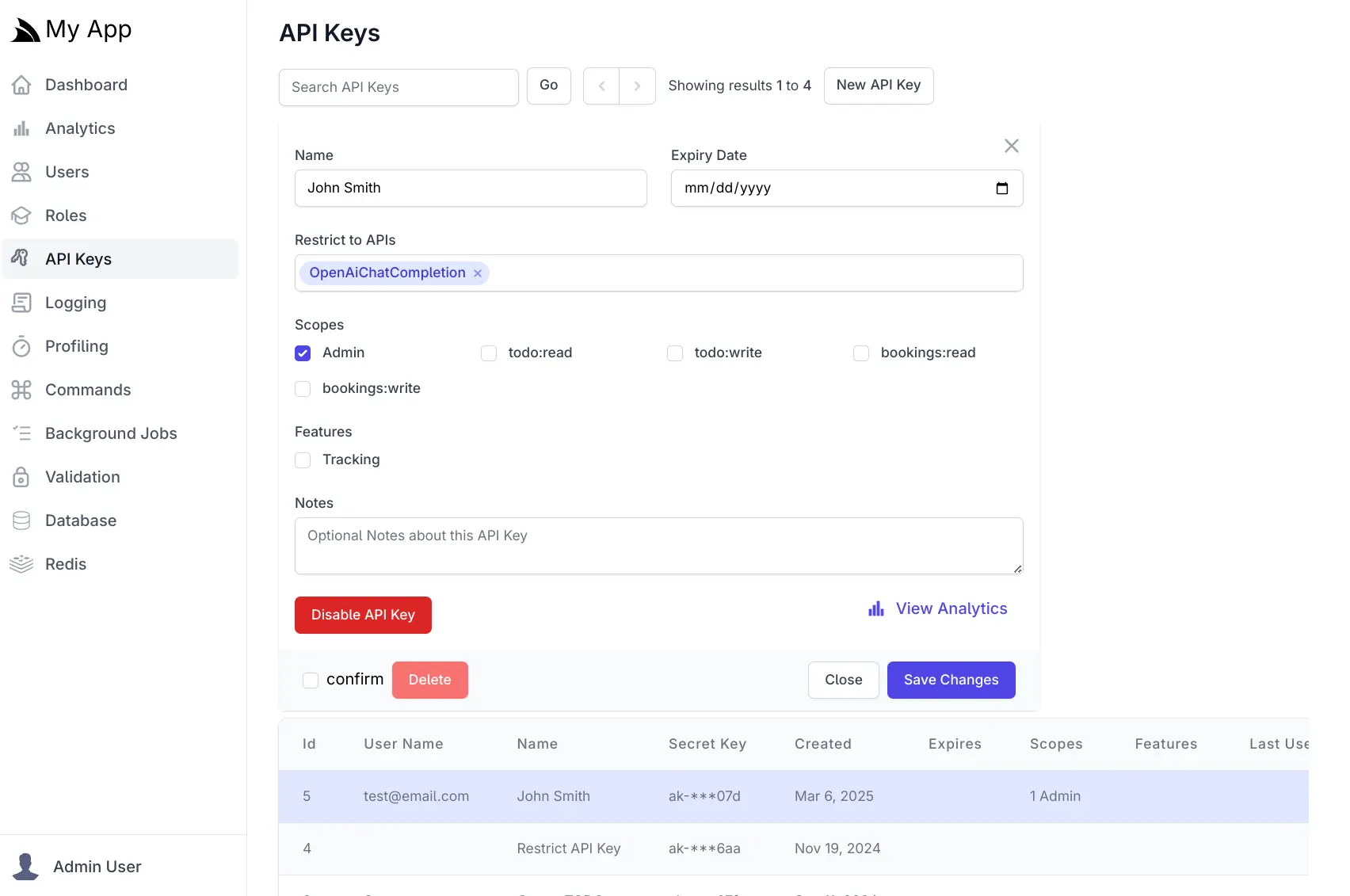Select the Profiling stopwatch icon
The image size is (1350, 896).
pyautogui.click(x=21, y=346)
